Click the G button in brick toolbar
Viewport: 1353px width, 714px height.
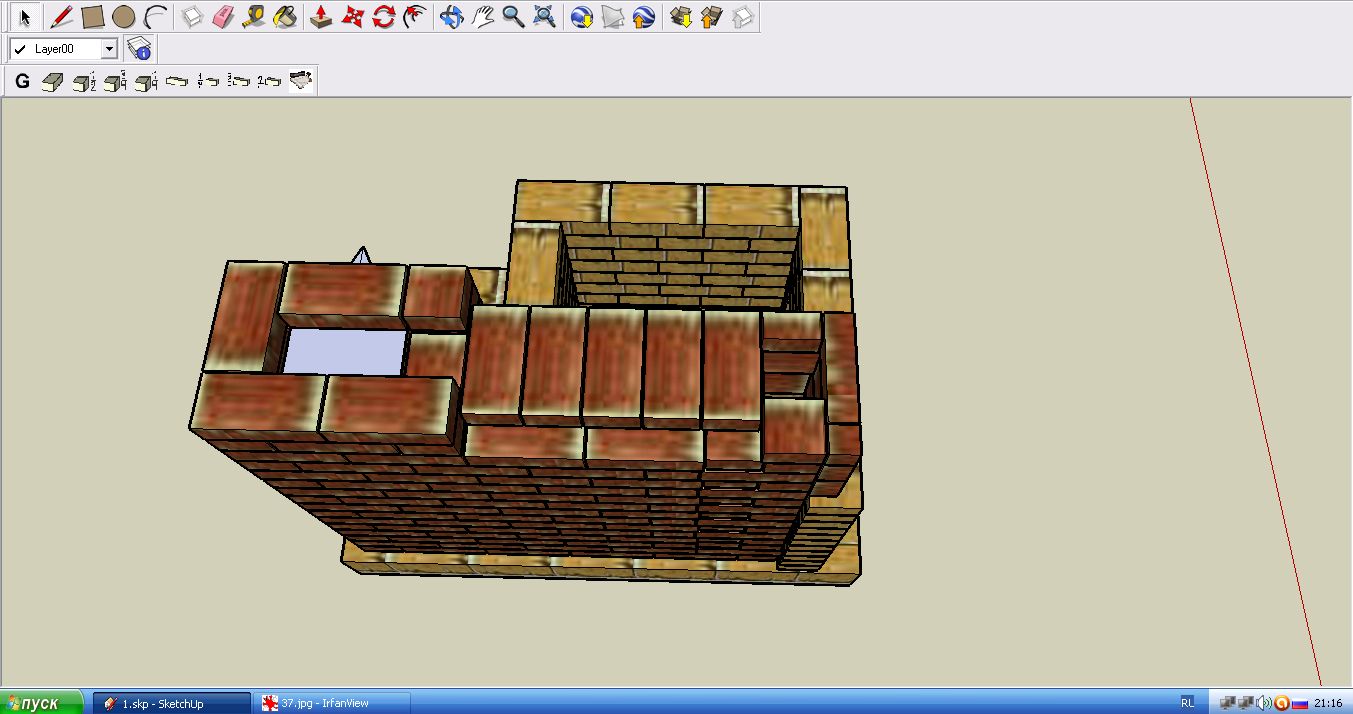pyautogui.click(x=22, y=82)
